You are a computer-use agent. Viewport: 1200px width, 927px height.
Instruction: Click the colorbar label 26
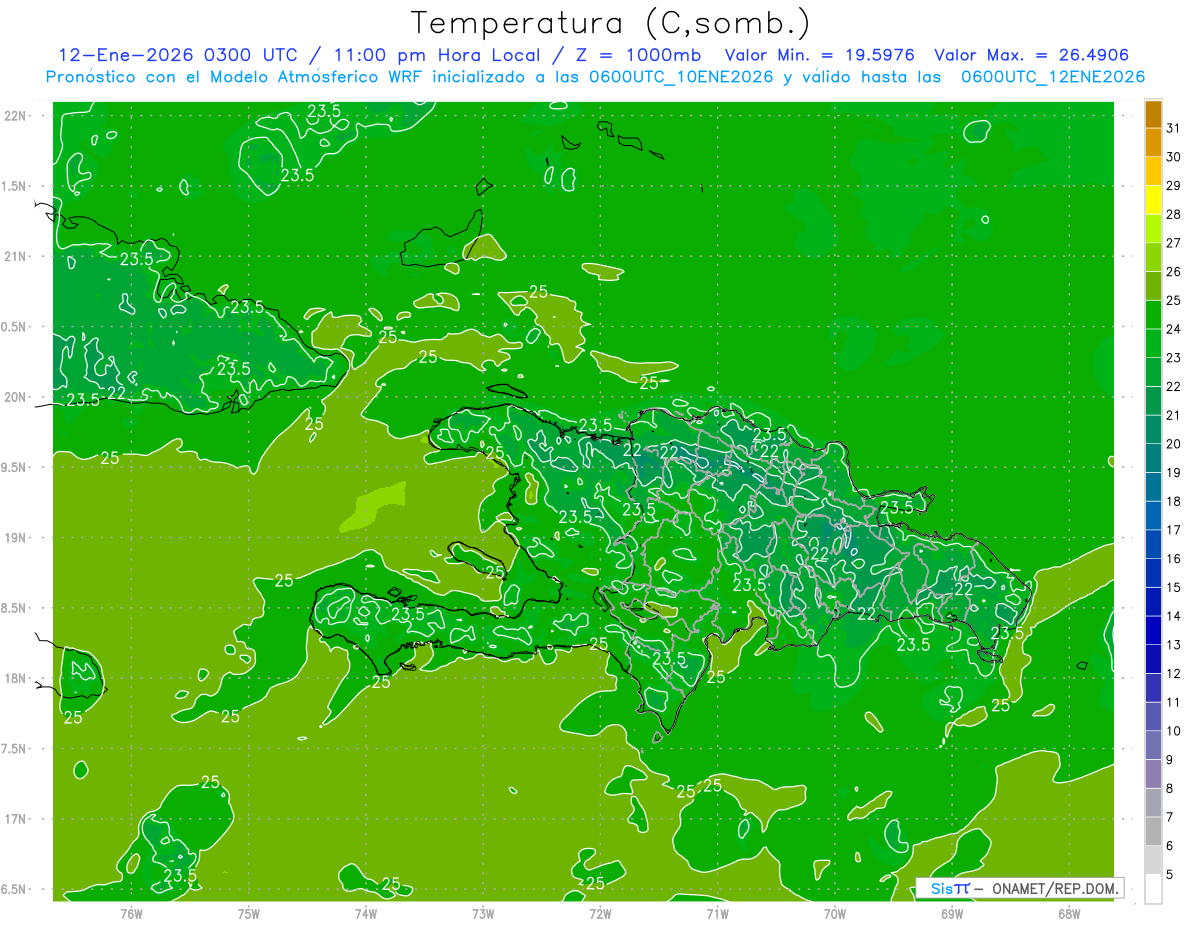1174,271
